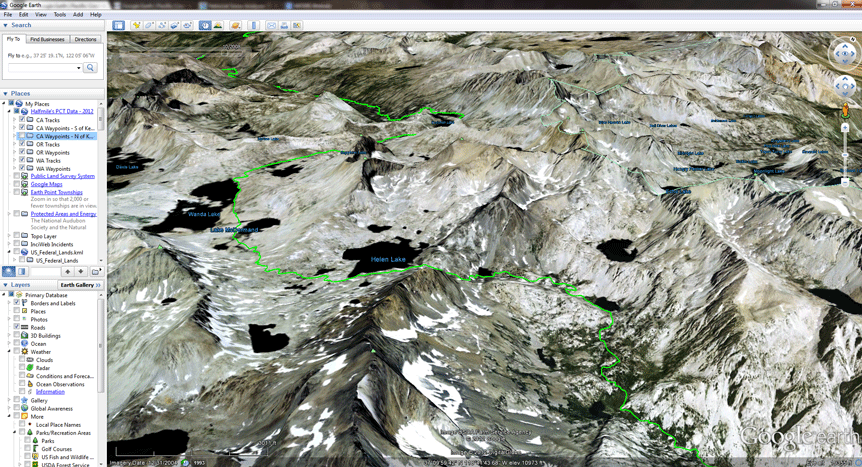Uncheck the CA Tracks checkbox

pyautogui.click(x=22, y=119)
